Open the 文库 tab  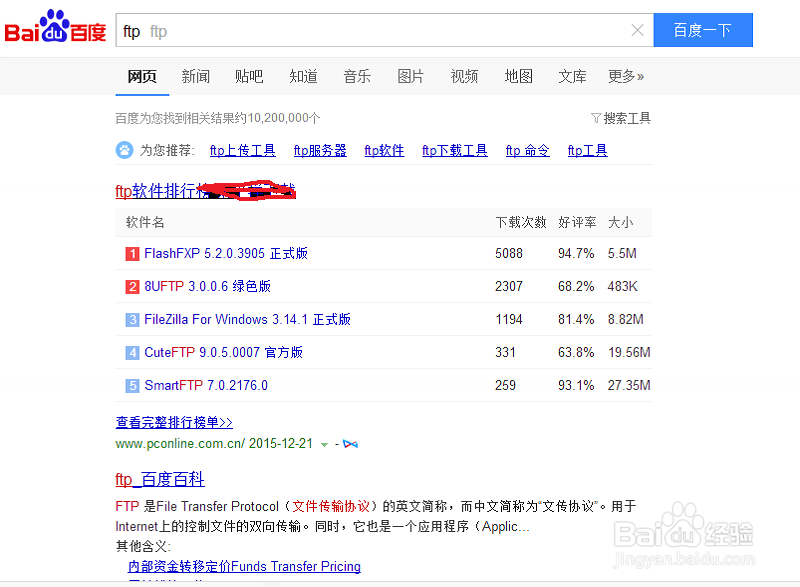tap(572, 76)
